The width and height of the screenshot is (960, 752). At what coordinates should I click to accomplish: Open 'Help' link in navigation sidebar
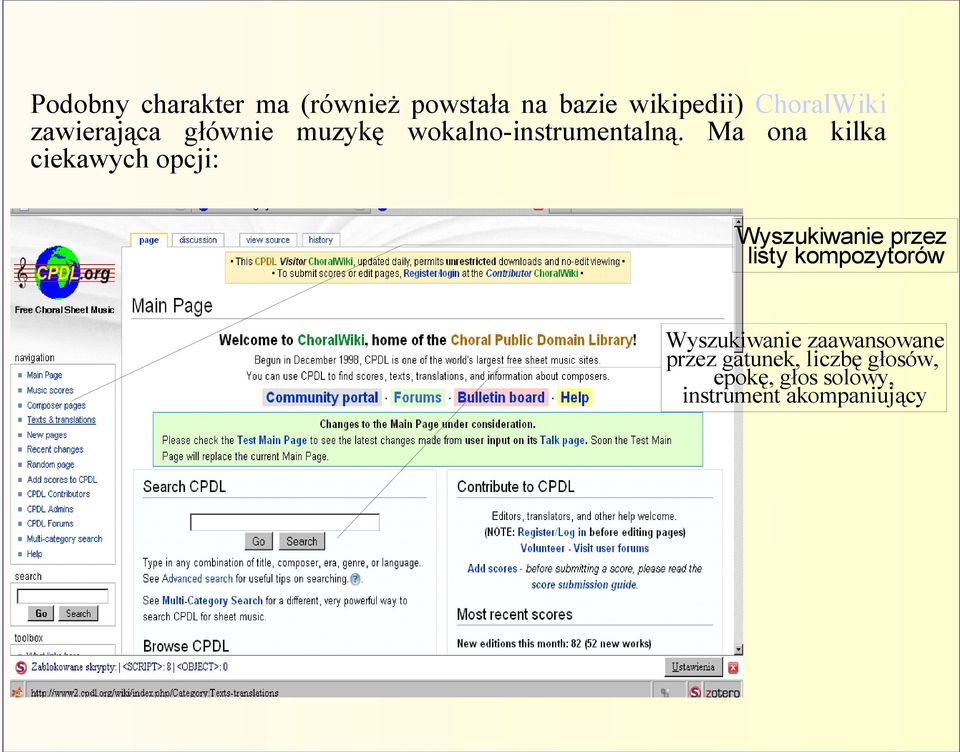point(34,554)
